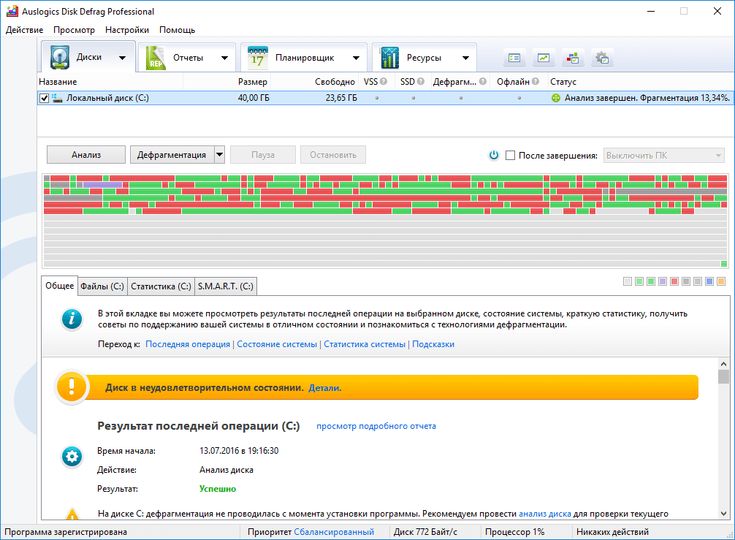Image resolution: width=735 pixels, height=540 pixels.
Task: Open the Выключить ПК combo box
Action: [663, 155]
